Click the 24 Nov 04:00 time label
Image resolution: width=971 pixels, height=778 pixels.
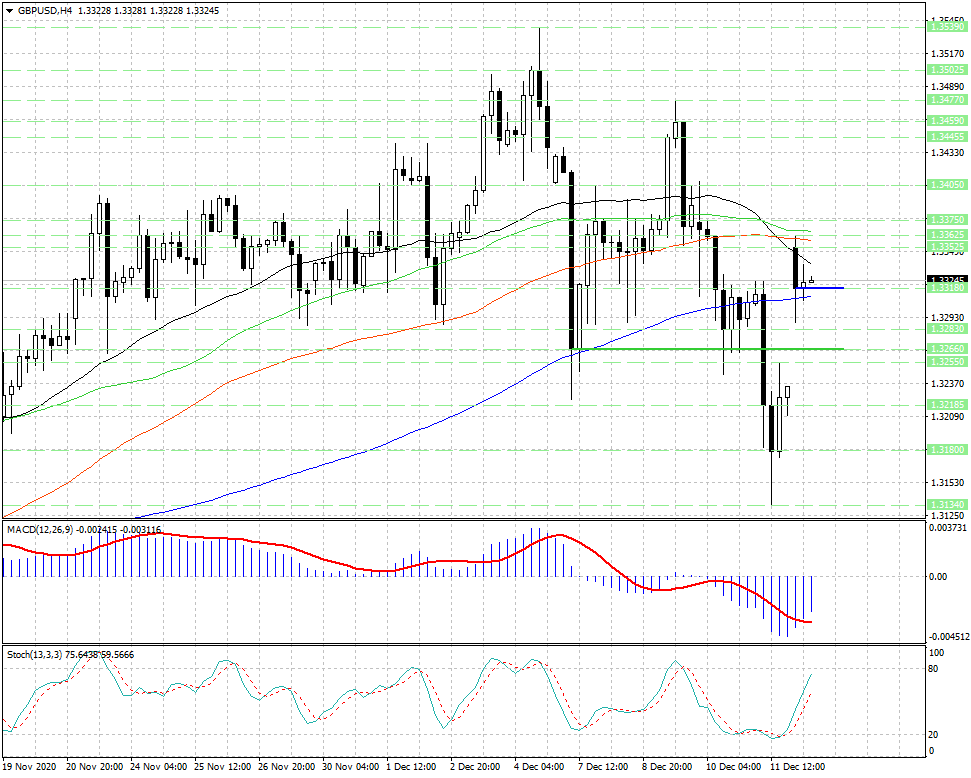tap(159, 767)
